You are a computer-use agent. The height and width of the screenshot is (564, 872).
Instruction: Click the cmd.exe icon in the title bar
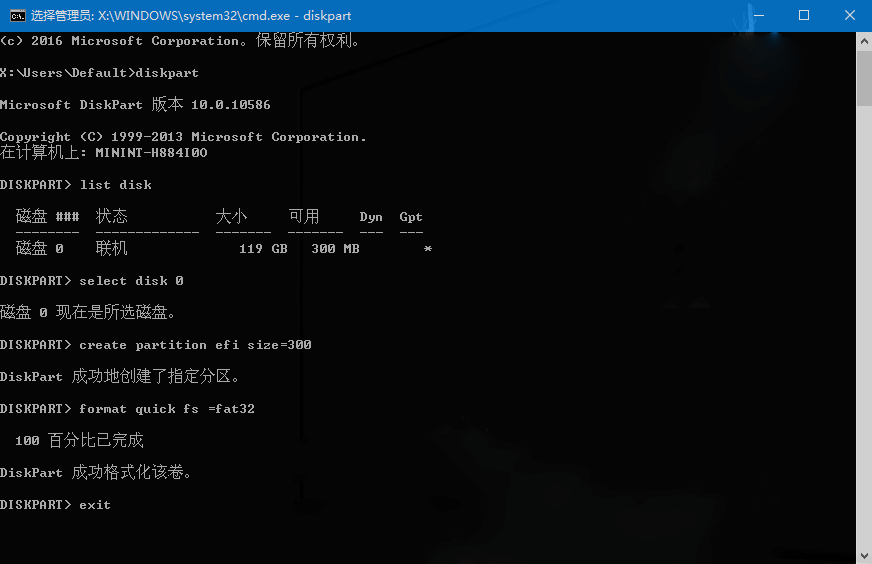coord(15,15)
